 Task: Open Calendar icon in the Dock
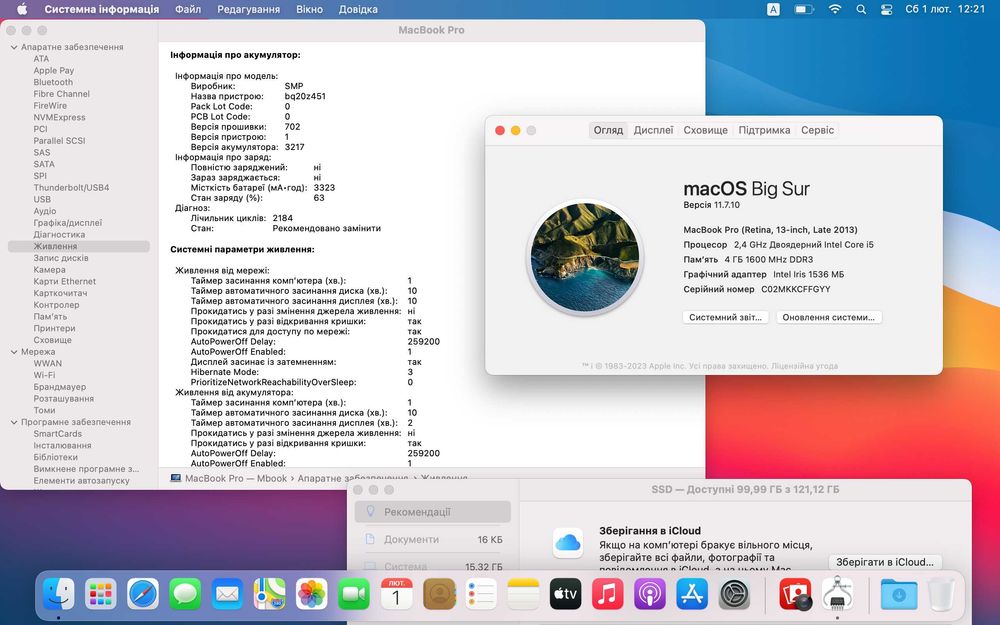(397, 594)
